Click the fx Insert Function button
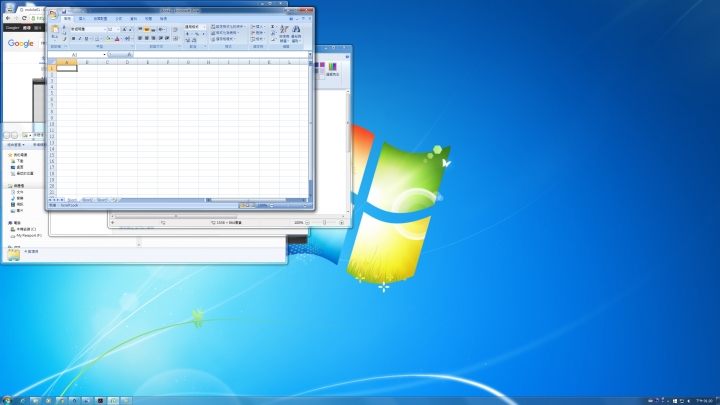 point(129,54)
